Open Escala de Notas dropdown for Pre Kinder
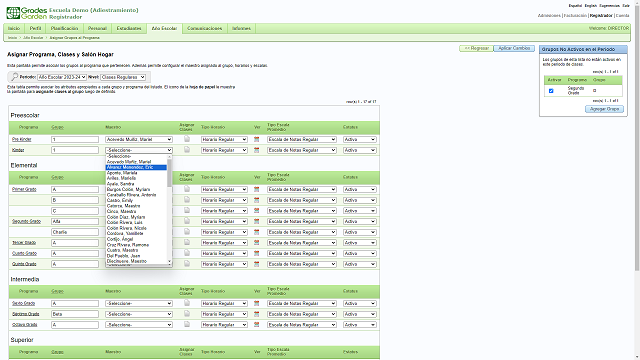 tap(302, 140)
